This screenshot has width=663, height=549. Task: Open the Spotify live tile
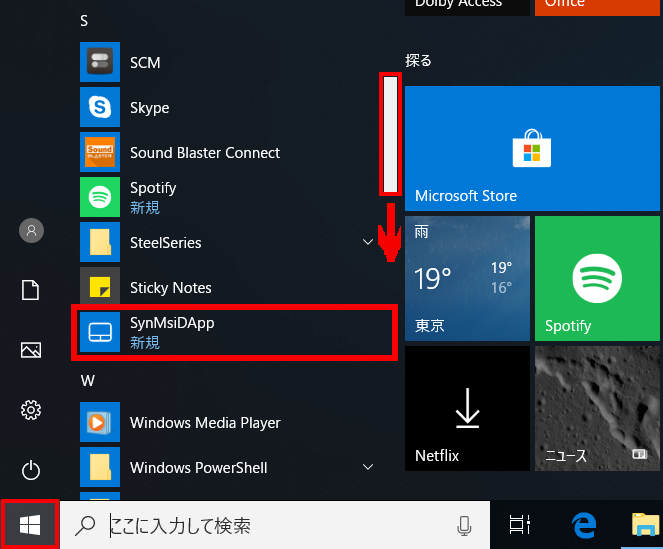(x=597, y=278)
